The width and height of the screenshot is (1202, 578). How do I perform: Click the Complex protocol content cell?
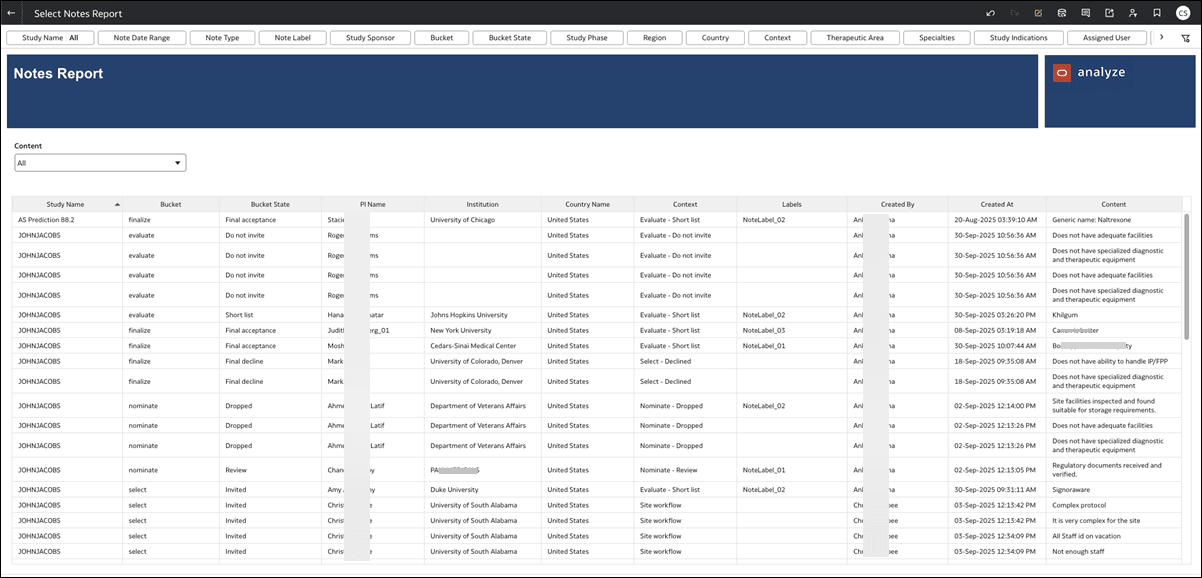pos(1113,505)
